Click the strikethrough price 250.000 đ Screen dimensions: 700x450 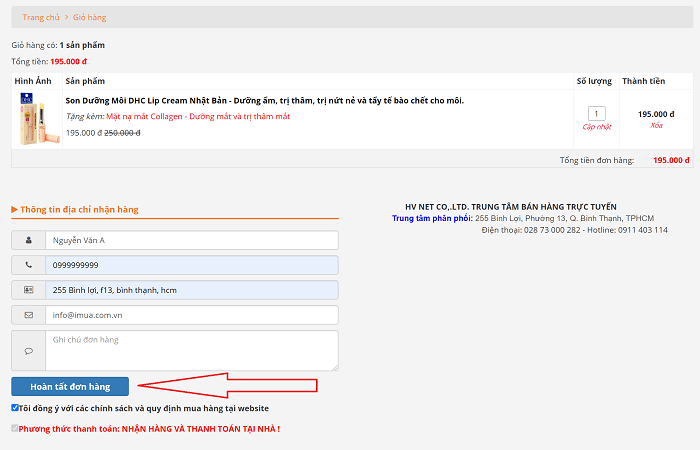[122, 133]
